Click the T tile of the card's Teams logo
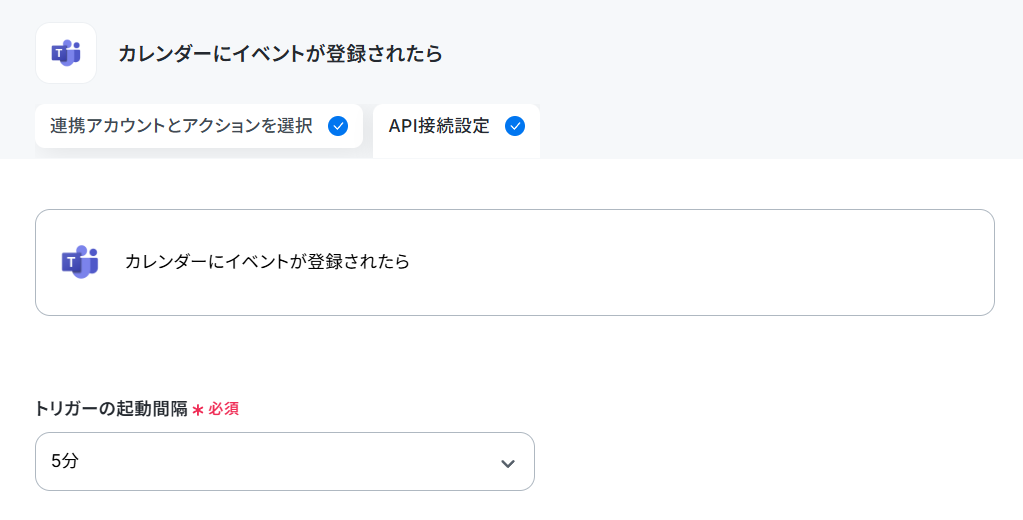 (70, 263)
